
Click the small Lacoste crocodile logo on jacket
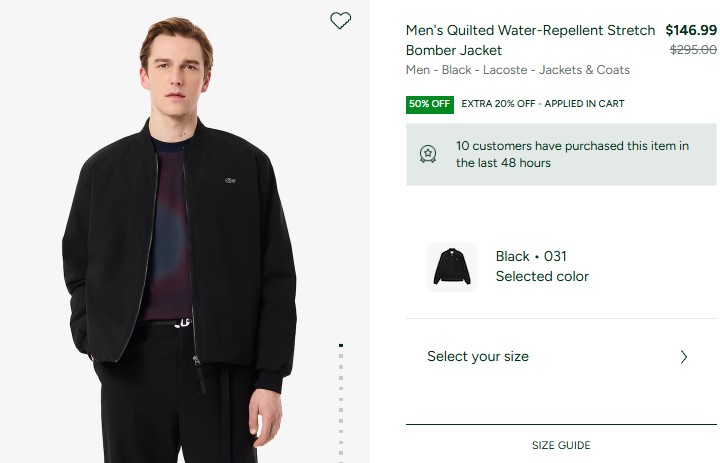coord(230,181)
